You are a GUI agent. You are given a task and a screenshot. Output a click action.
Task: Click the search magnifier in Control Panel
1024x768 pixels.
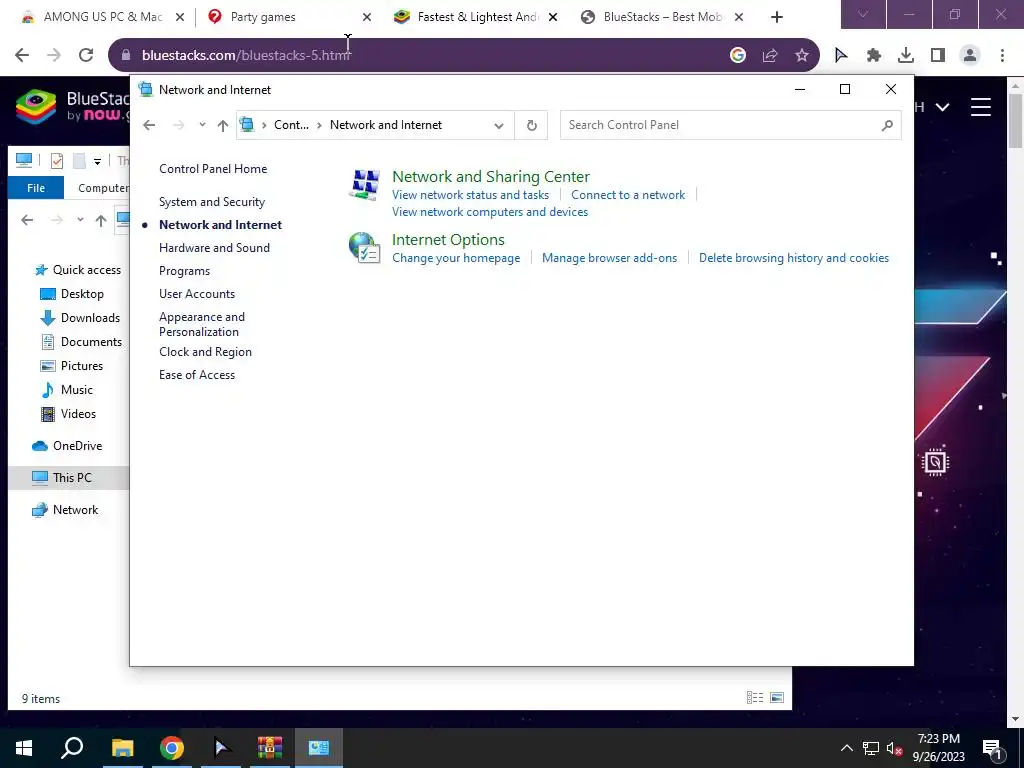point(887,125)
